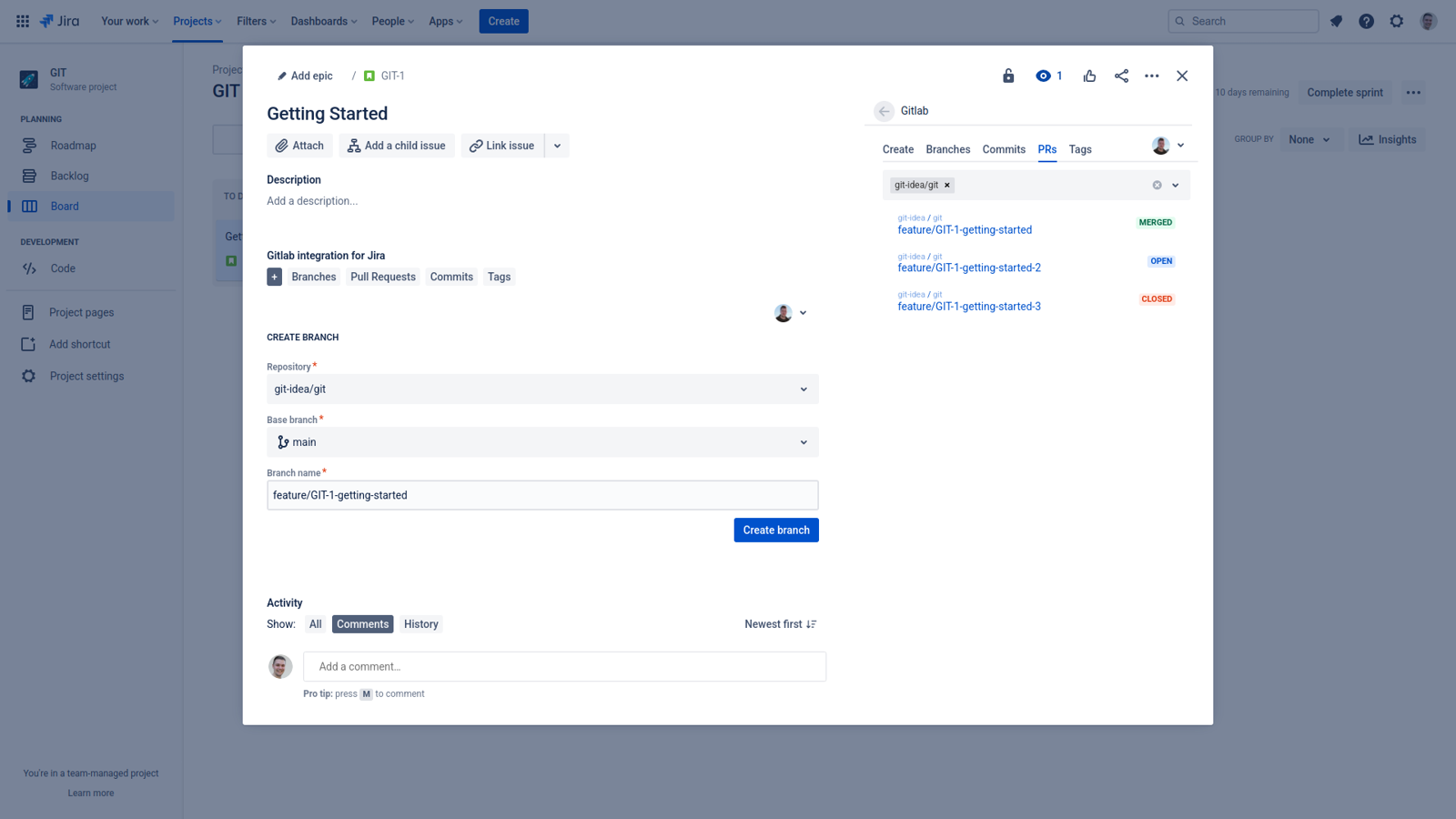Image resolution: width=1456 pixels, height=819 pixels.
Task: Open the Base branch dropdown main
Action: coord(542,442)
